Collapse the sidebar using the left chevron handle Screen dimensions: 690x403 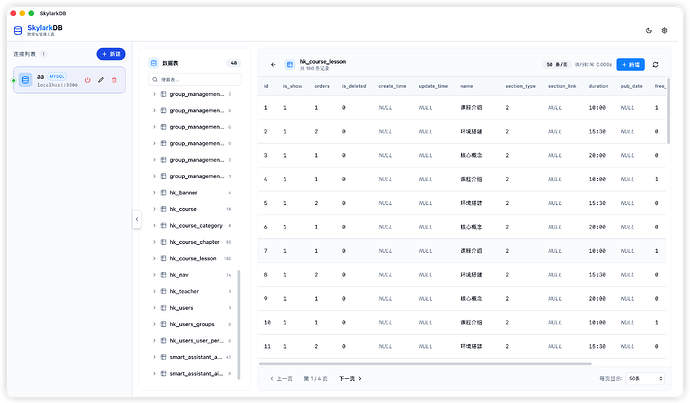coord(137,219)
